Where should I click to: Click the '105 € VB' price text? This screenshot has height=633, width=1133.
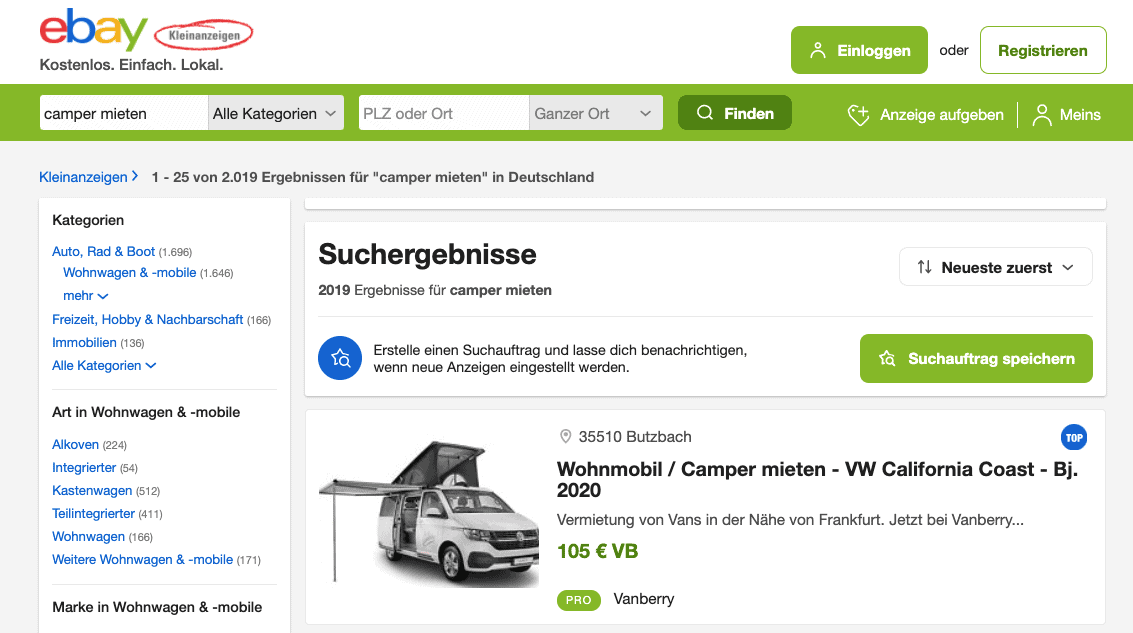click(598, 551)
